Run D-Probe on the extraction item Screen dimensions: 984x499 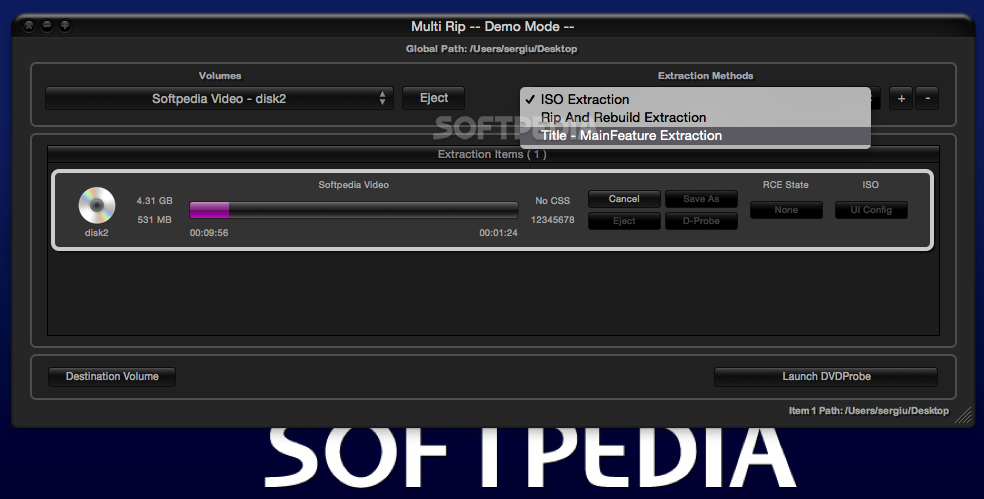pyautogui.click(x=701, y=221)
